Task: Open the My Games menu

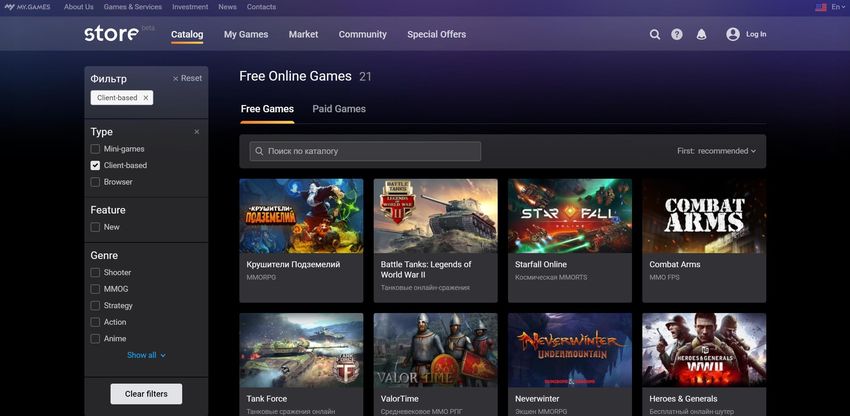Action: [246, 34]
